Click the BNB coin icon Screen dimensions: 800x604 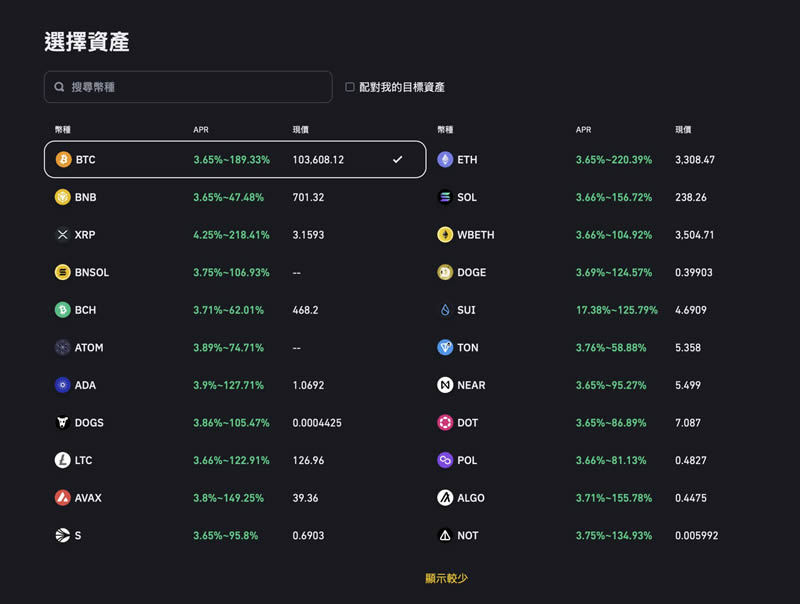coord(63,197)
